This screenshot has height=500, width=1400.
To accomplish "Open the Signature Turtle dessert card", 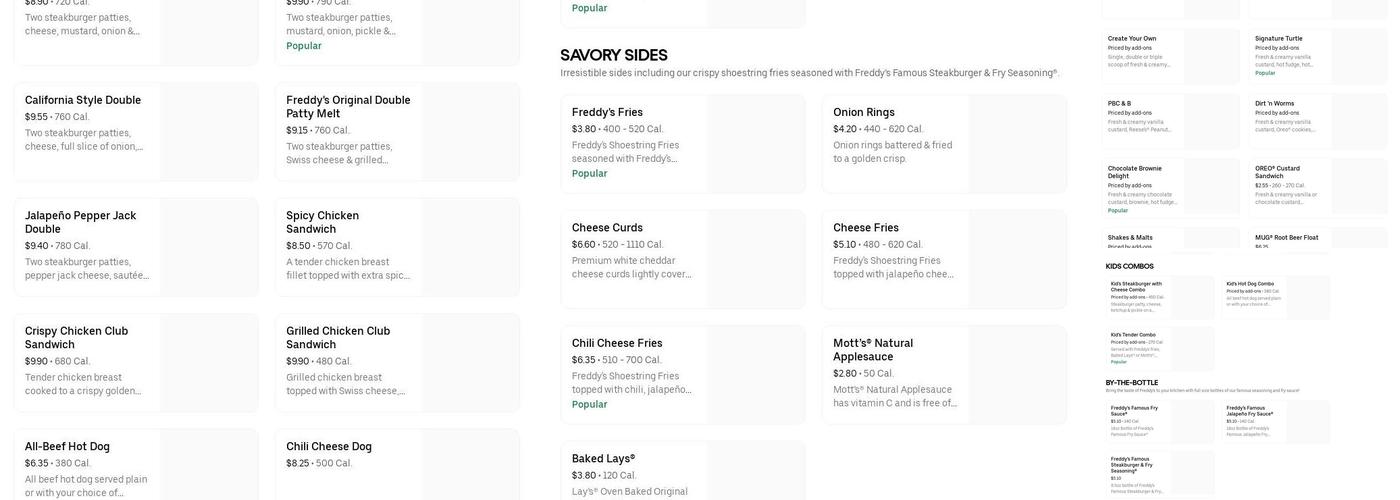I will [1279, 39].
